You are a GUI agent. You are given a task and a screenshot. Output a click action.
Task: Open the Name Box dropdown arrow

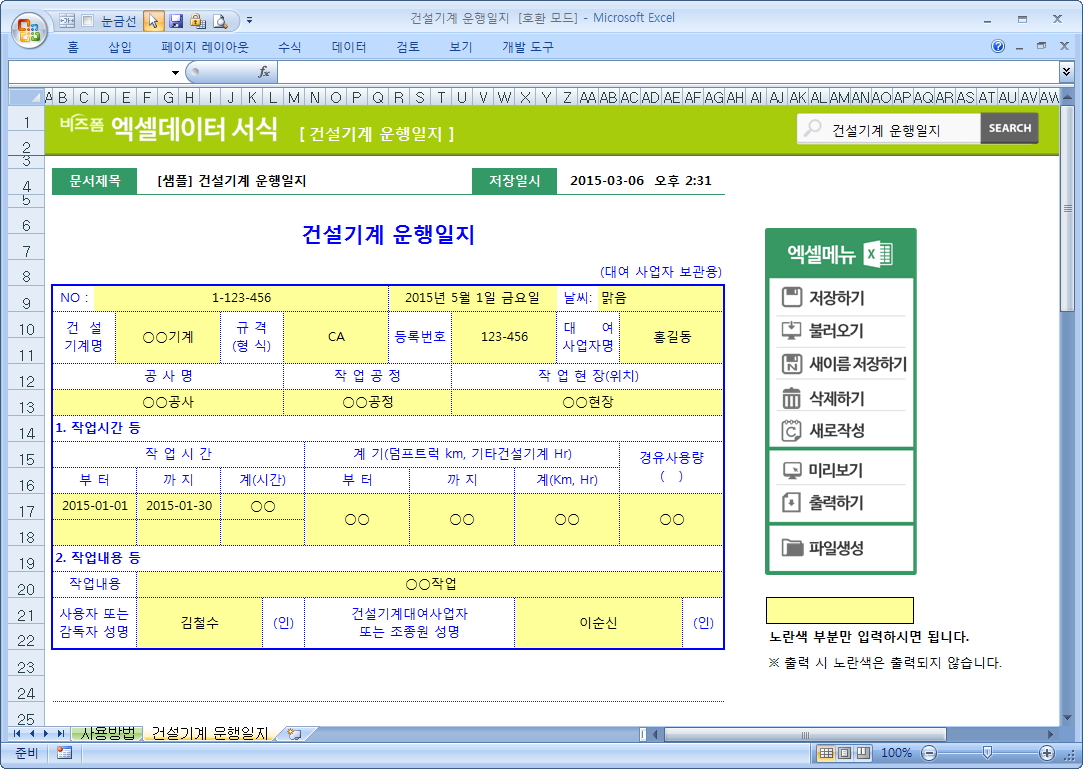tap(175, 72)
